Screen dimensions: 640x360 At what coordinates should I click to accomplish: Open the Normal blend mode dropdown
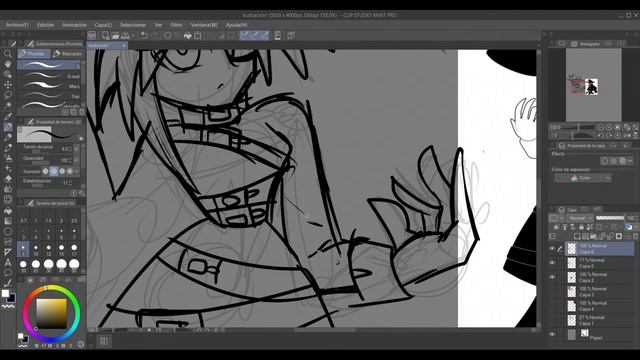point(580,218)
